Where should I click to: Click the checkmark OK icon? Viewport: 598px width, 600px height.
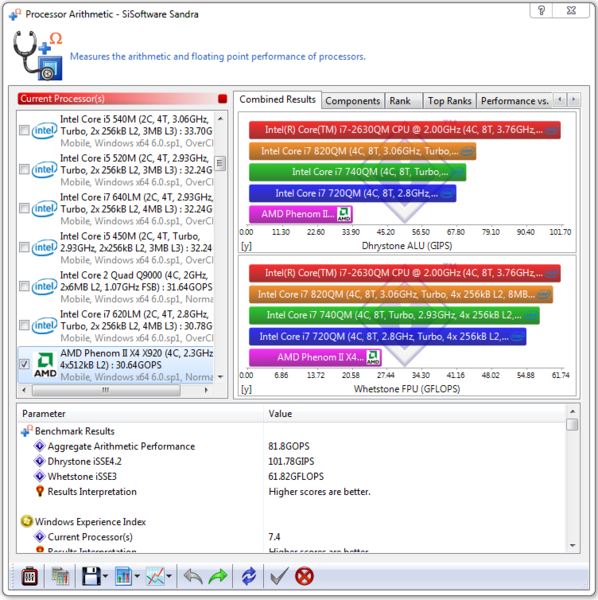(x=279, y=576)
